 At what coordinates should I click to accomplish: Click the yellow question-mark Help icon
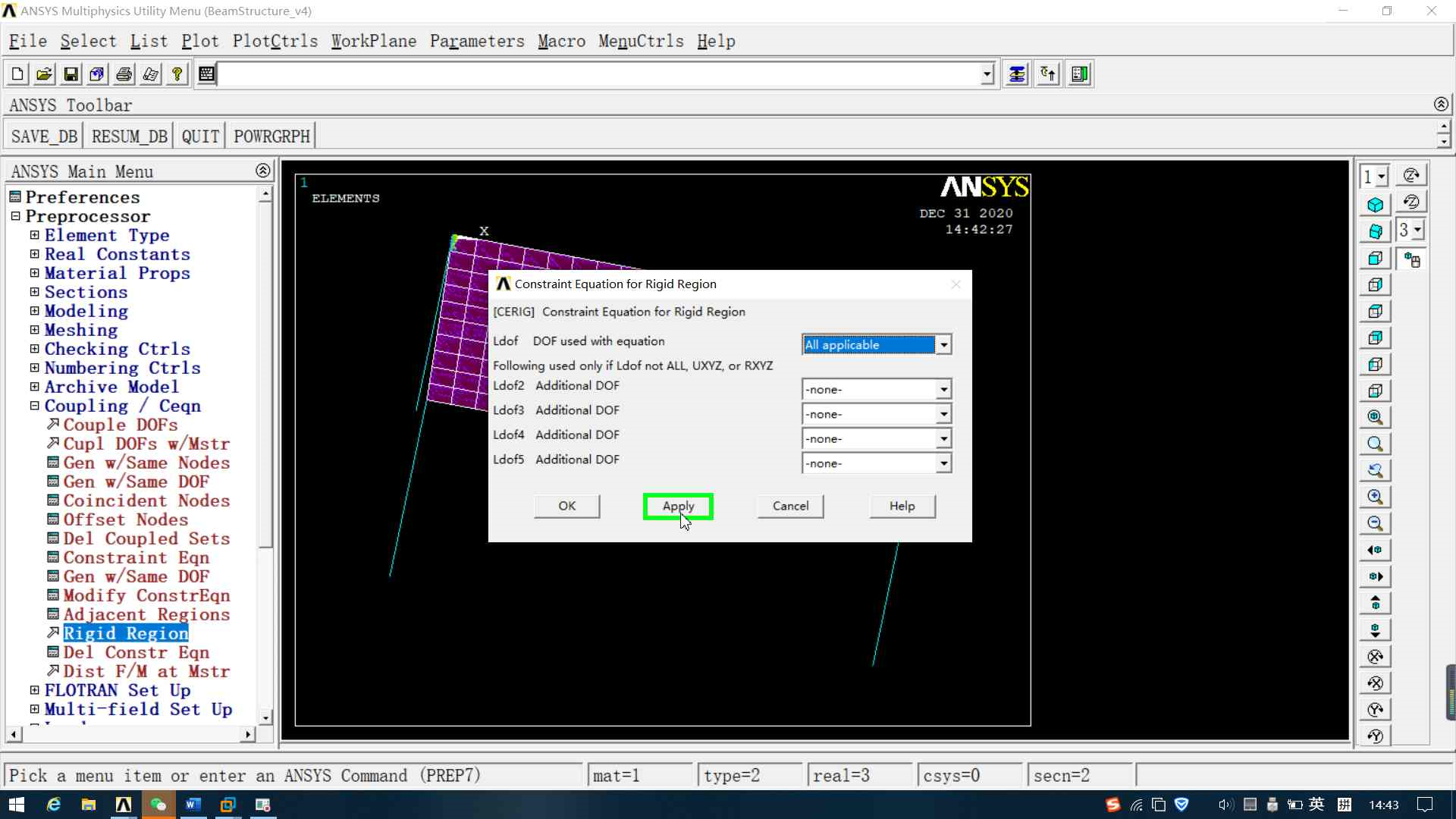point(177,74)
